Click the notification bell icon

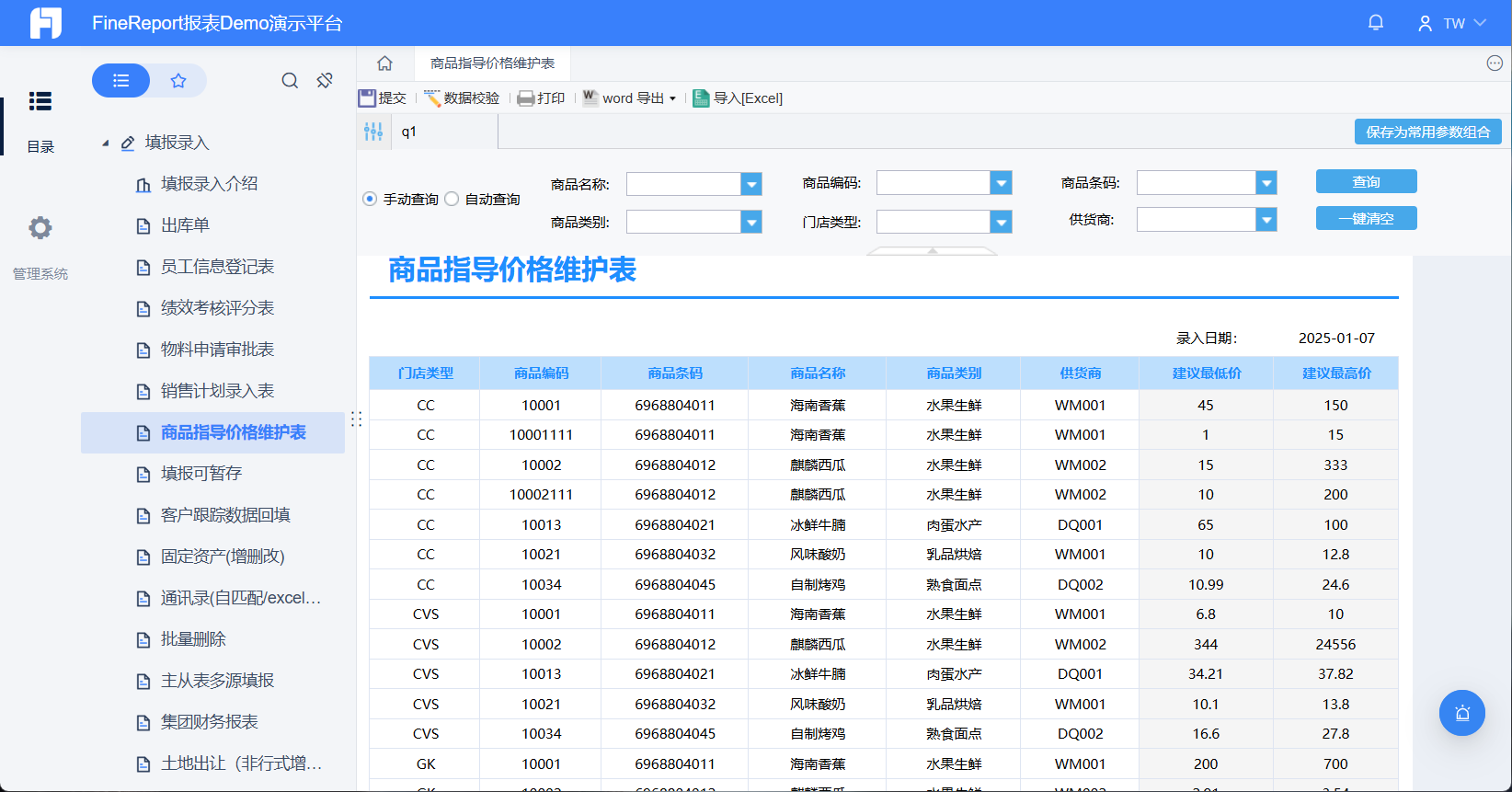[1376, 23]
